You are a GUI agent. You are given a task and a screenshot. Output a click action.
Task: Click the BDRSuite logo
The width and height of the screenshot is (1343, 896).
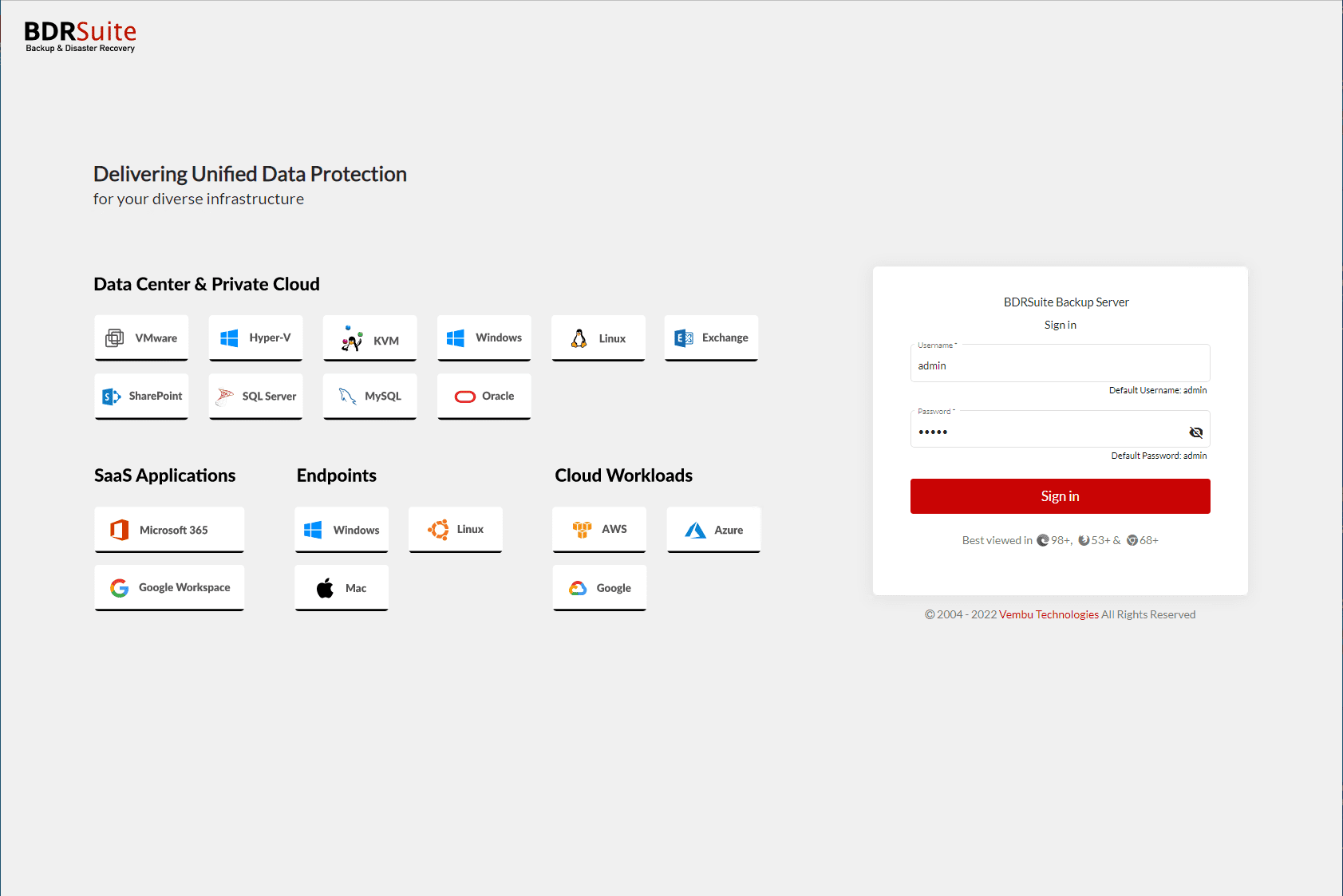click(x=81, y=37)
